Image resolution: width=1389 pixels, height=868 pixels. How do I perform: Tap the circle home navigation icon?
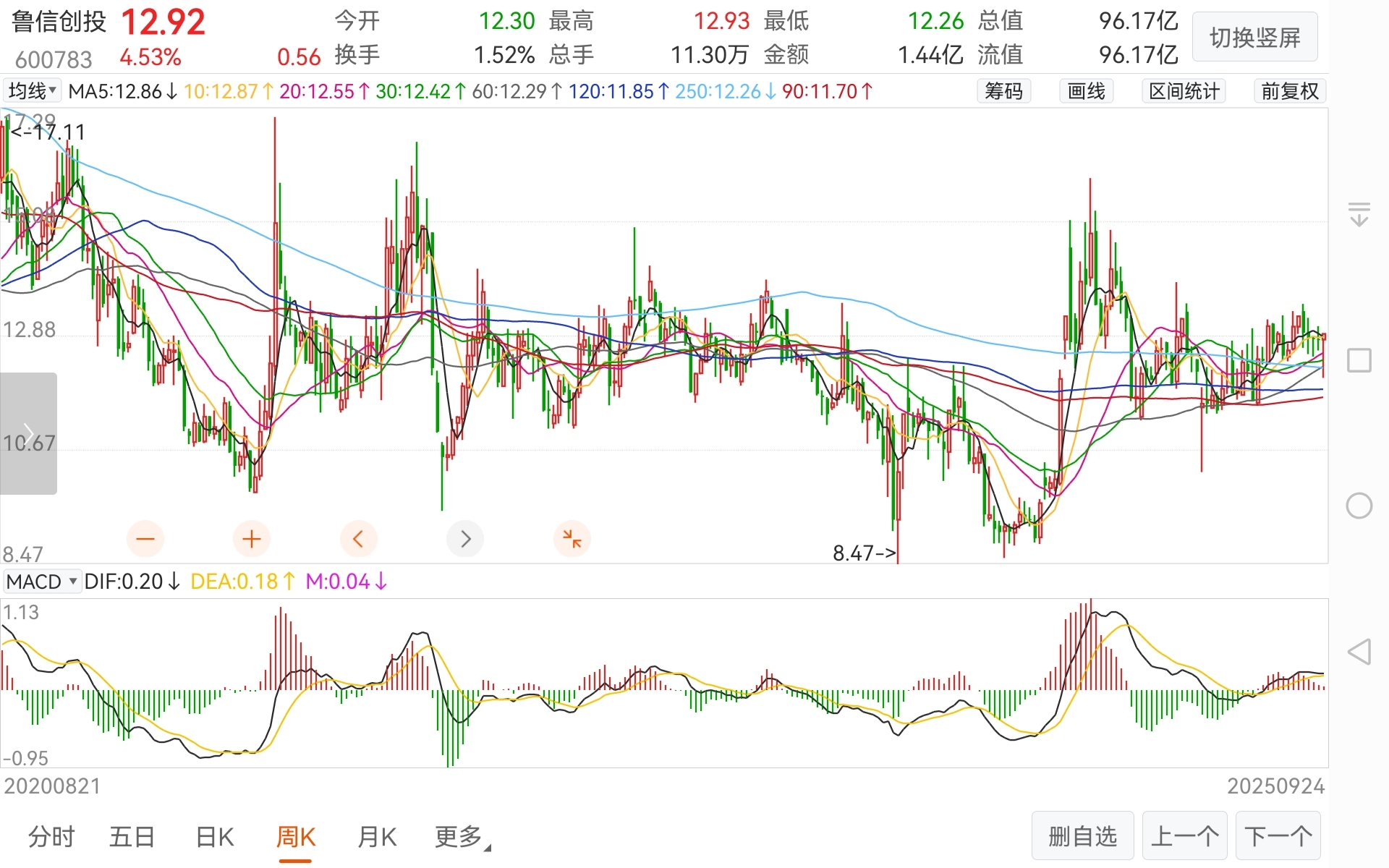click(1359, 506)
